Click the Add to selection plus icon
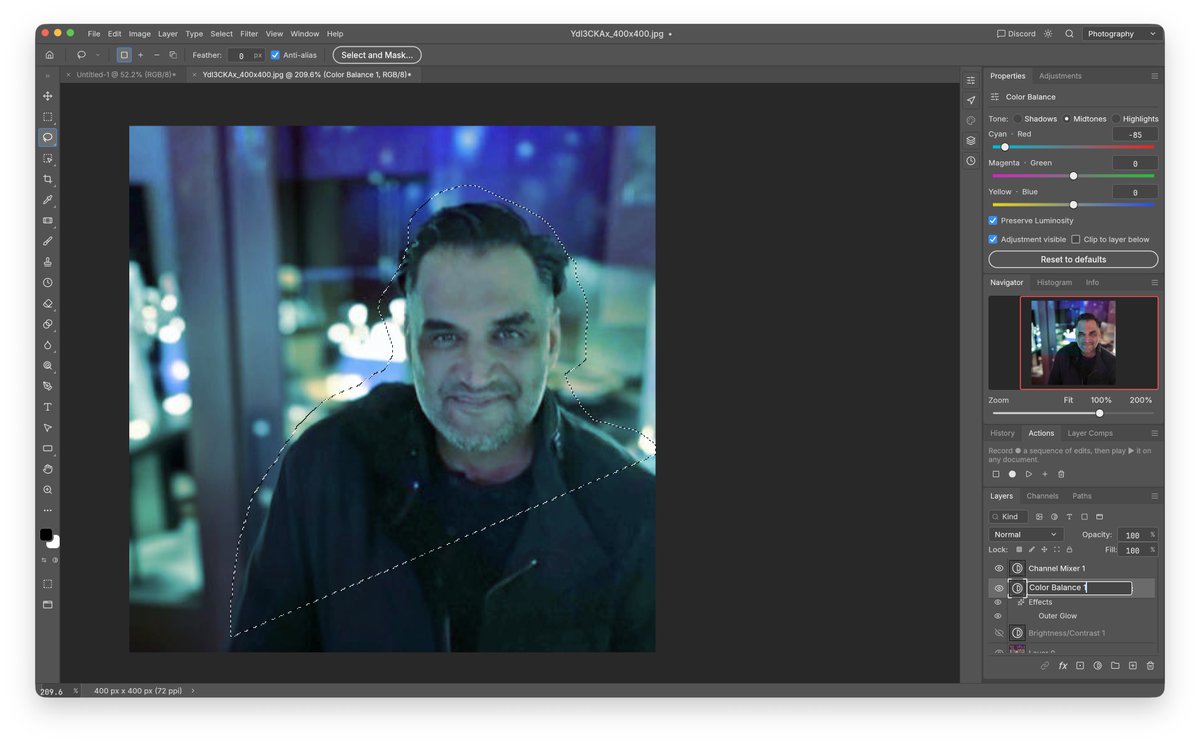The image size is (1200, 744). [x=140, y=55]
